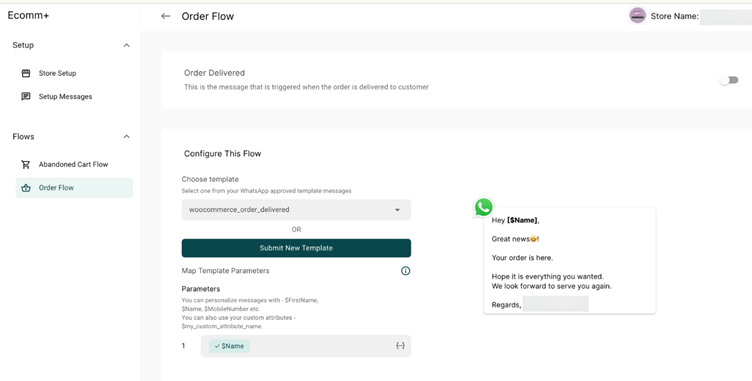752x381 pixels.
Task: Open the woocommerce_order_delivered template dropdown
Action: coord(296,210)
